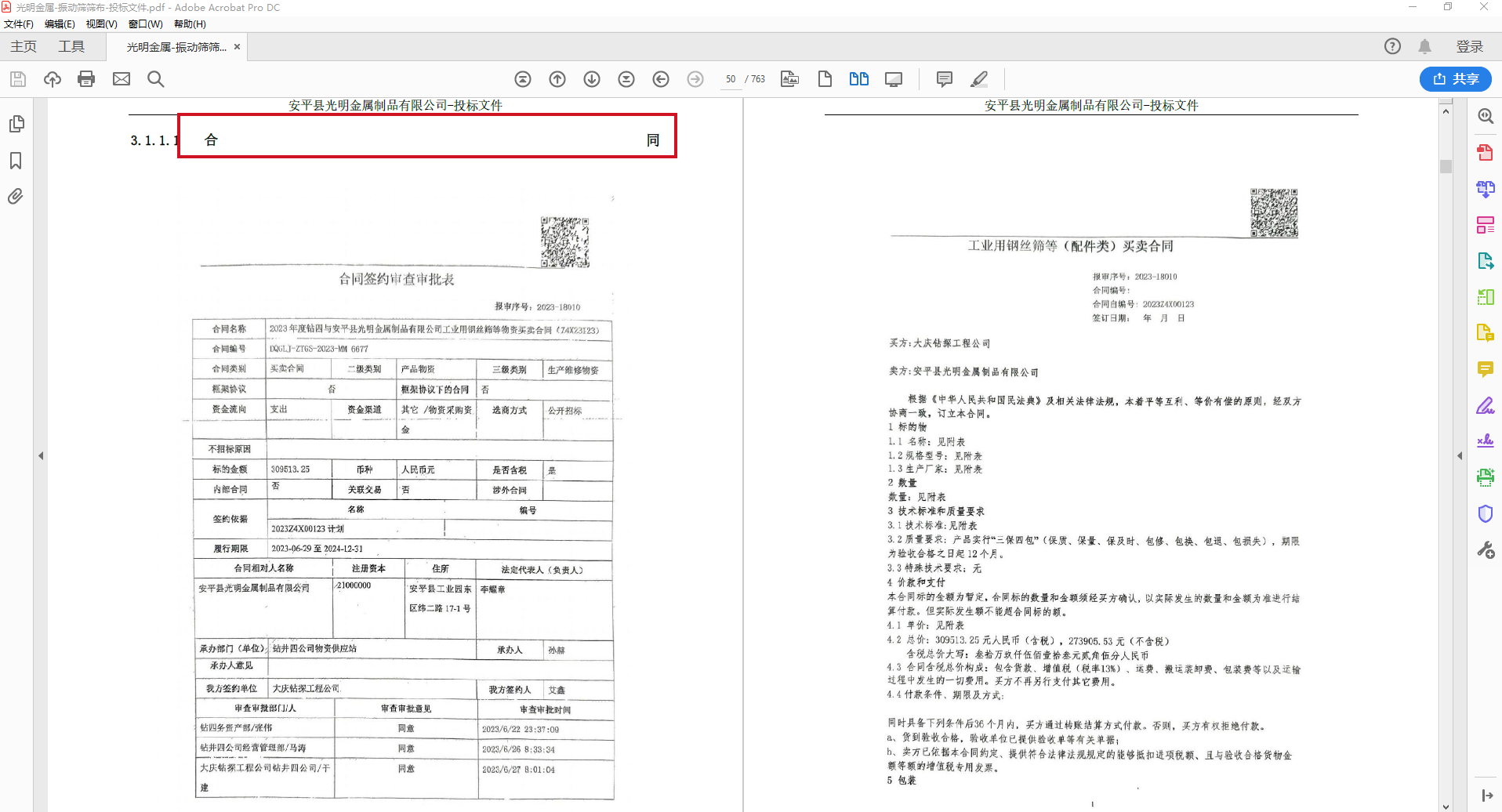
Task: Open the bookmarks panel
Action: pos(16,161)
